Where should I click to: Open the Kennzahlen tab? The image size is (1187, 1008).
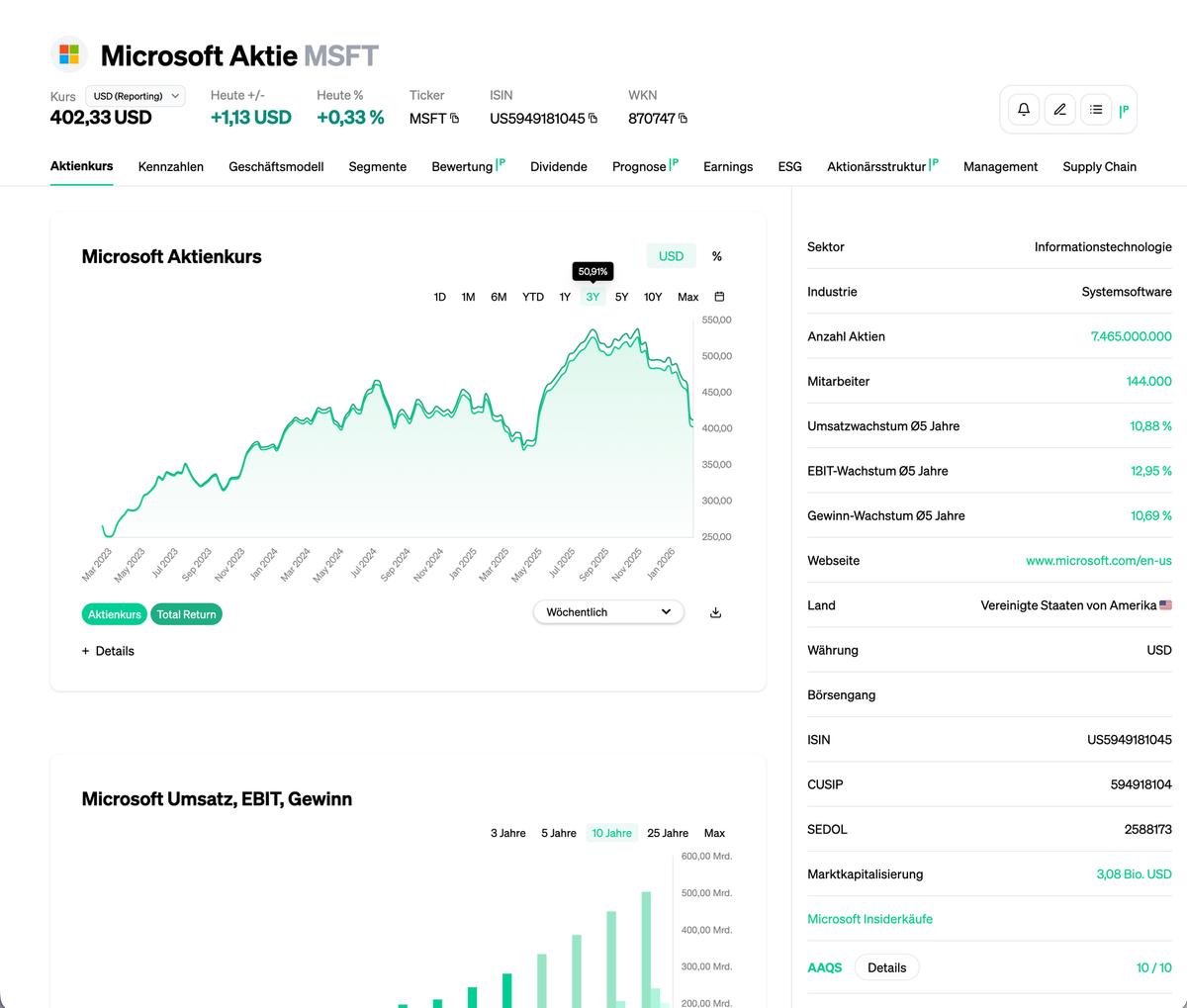point(170,166)
